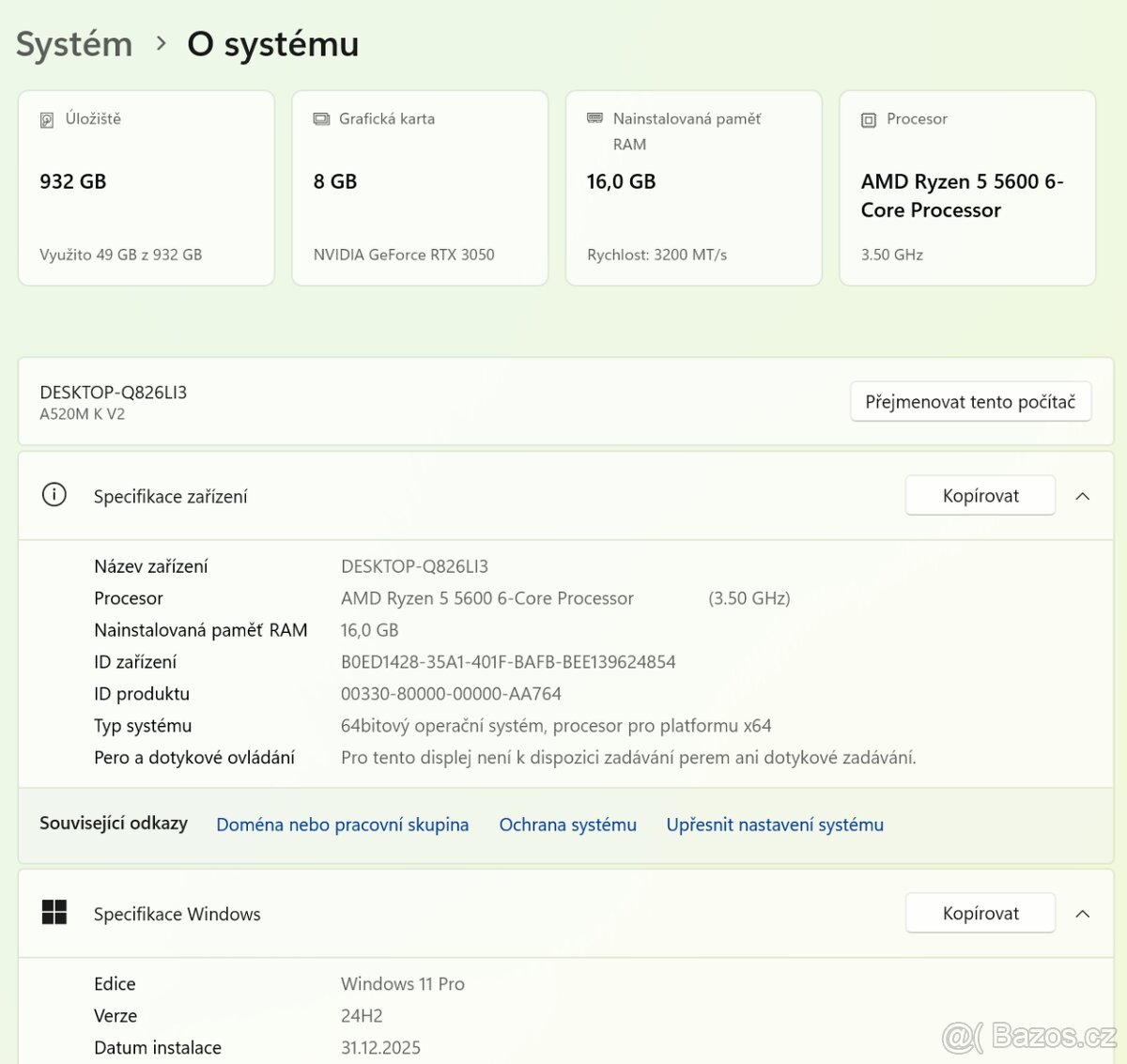Click the Systém breadcrumb item

[73, 43]
